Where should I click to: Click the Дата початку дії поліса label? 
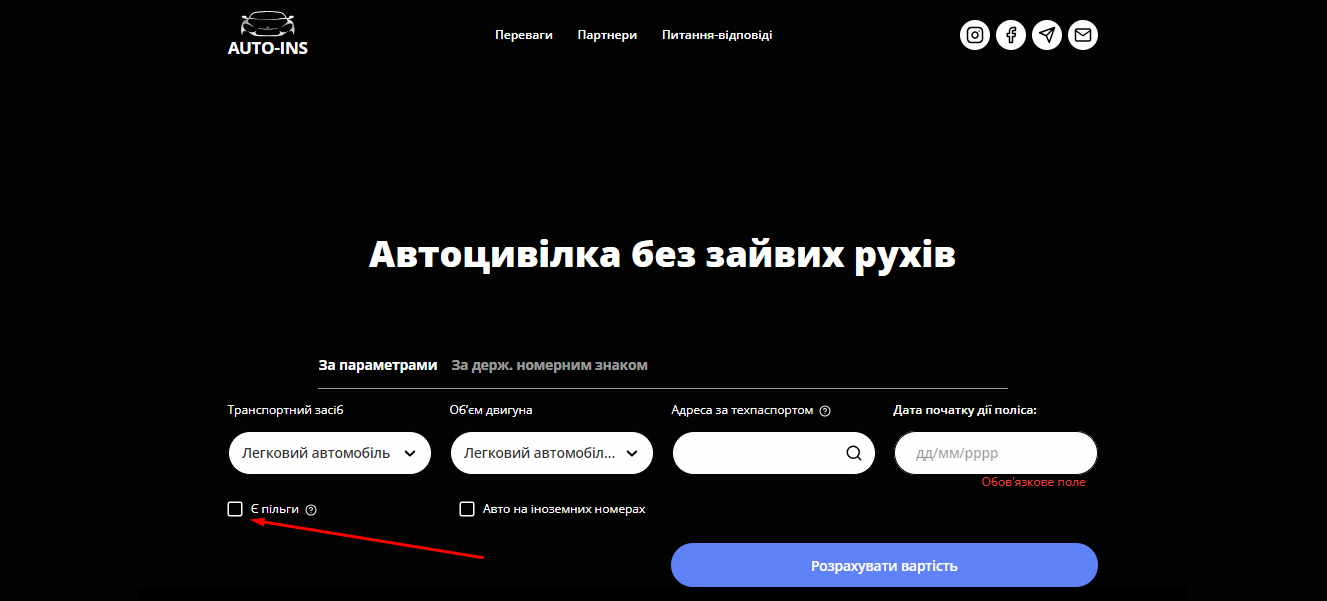coord(965,410)
